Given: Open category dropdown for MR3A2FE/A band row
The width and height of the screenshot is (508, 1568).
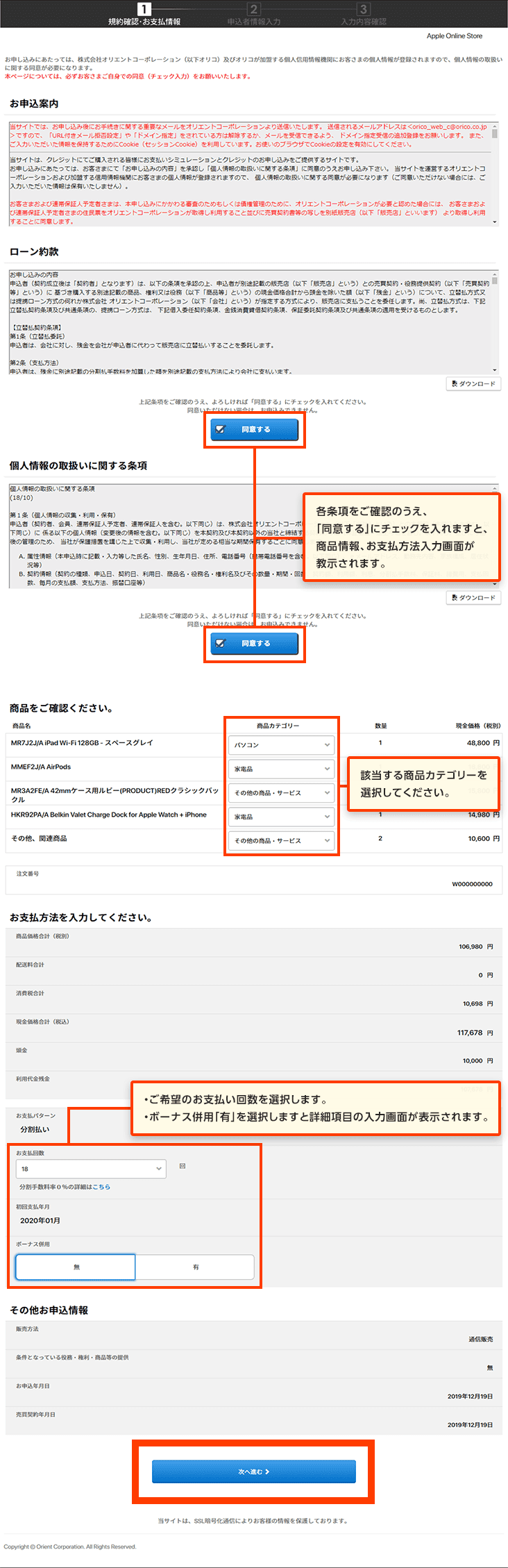Looking at the screenshot, I should coord(281,793).
